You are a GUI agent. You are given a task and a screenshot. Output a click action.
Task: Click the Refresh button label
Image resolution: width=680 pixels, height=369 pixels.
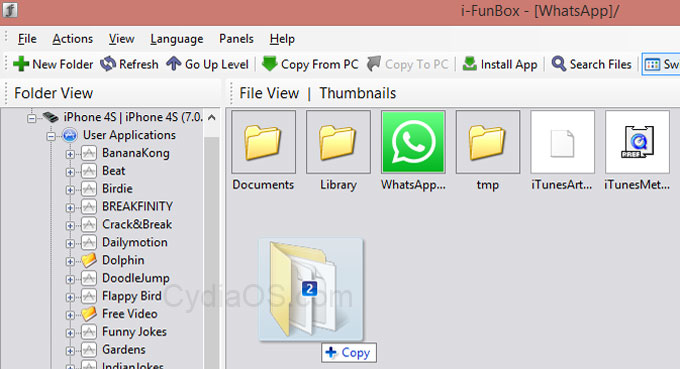point(139,64)
